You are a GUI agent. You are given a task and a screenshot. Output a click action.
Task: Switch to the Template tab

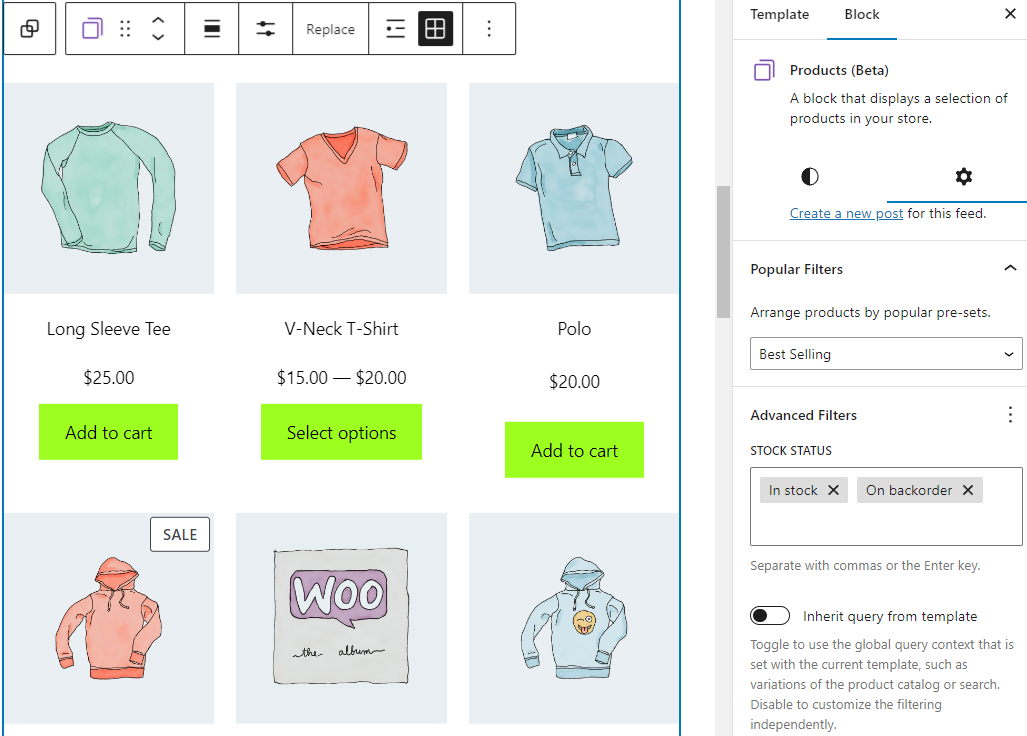click(x=779, y=15)
